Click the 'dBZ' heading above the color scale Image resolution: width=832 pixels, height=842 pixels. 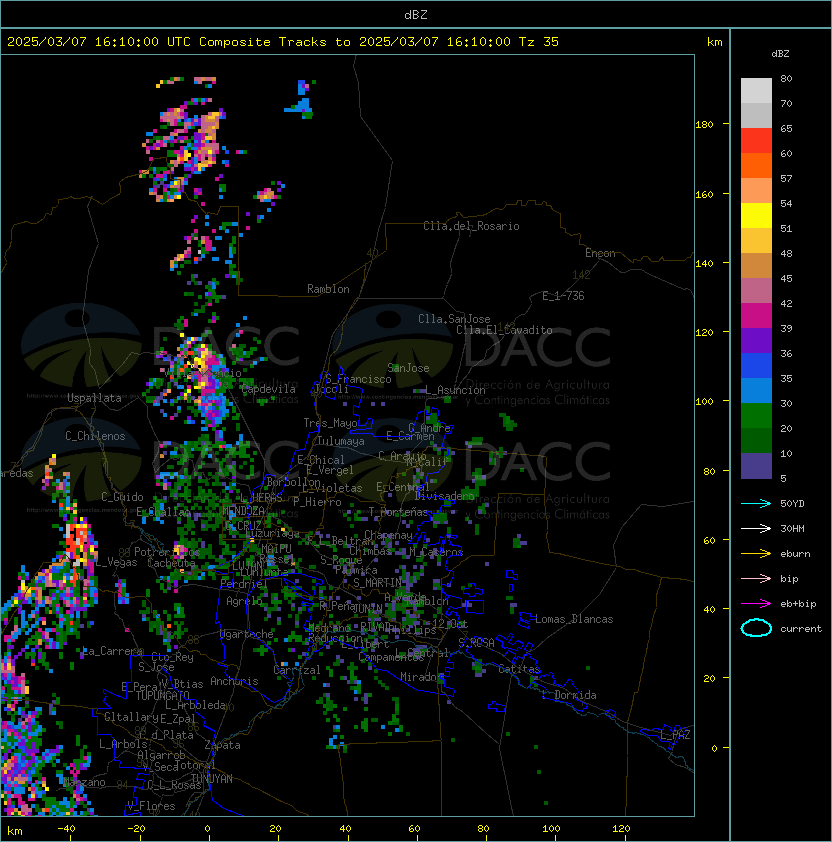pyautogui.click(x=780, y=54)
